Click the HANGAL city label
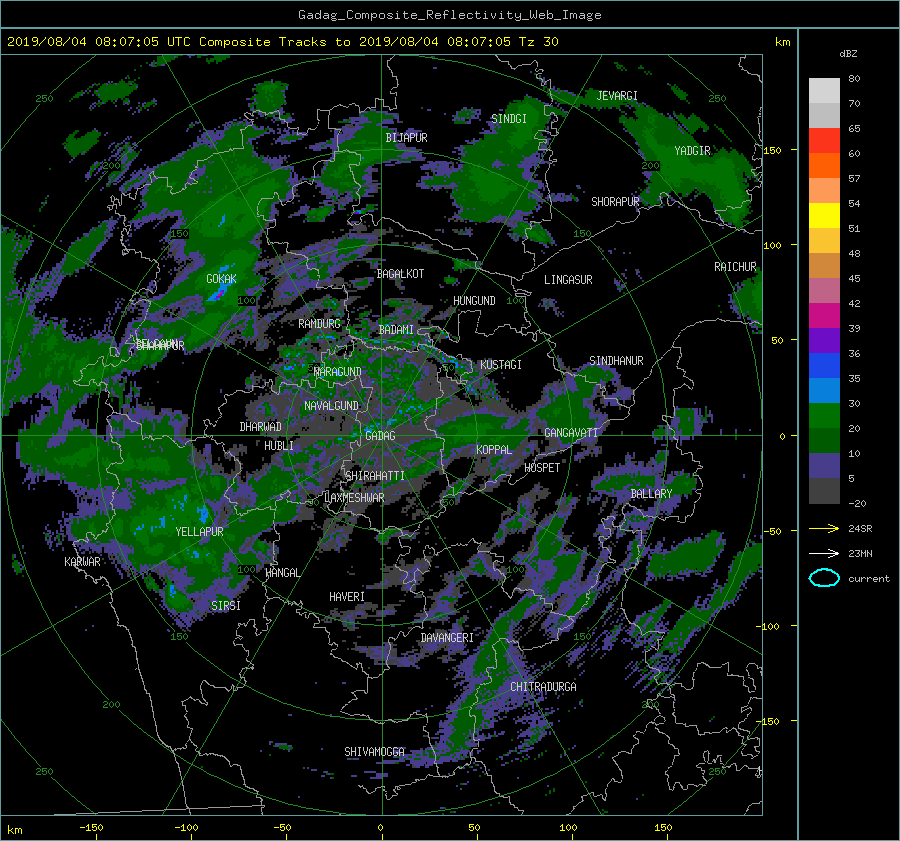900x841 pixels. tap(282, 573)
